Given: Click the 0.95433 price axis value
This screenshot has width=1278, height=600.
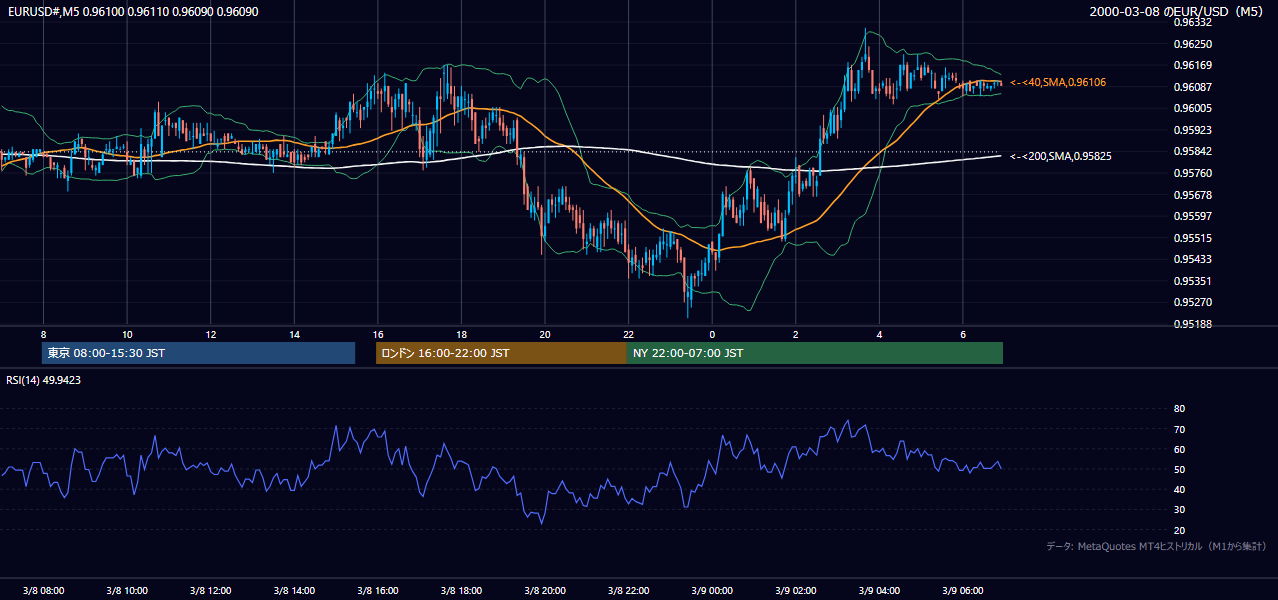Looking at the screenshot, I should click(1192, 259).
